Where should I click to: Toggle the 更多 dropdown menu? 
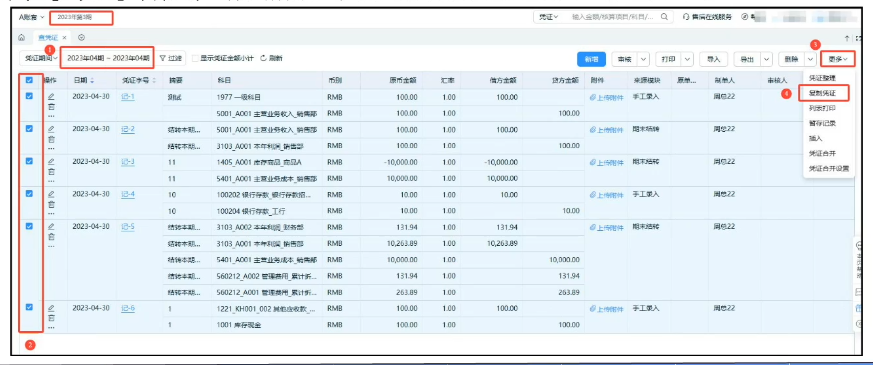(837, 59)
